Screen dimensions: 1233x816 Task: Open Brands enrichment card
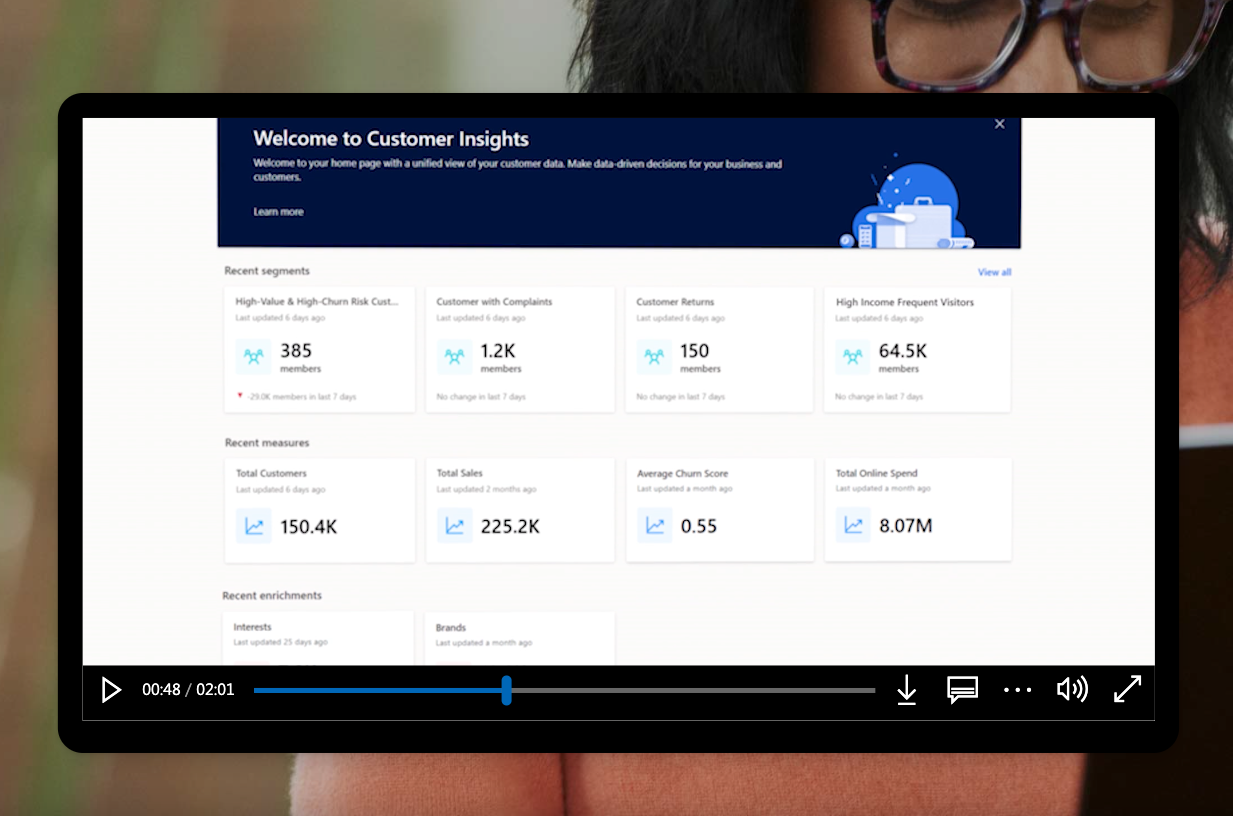click(520, 638)
